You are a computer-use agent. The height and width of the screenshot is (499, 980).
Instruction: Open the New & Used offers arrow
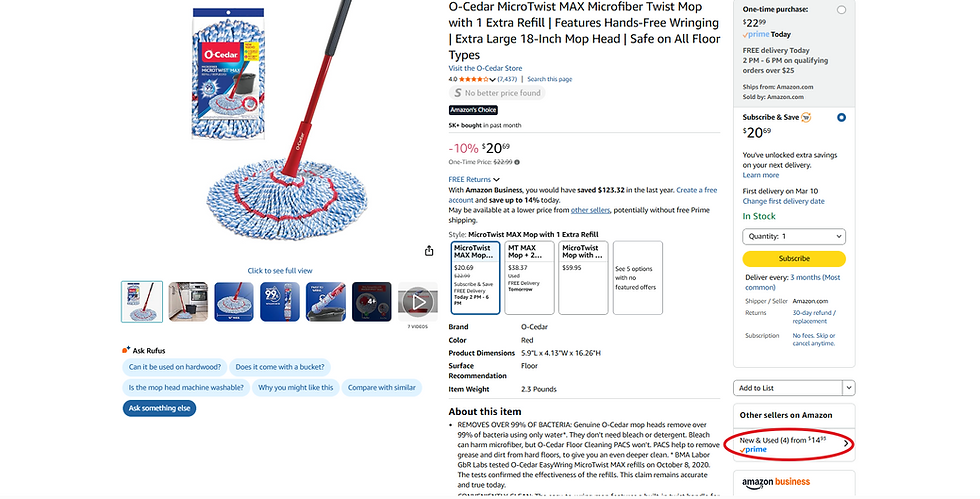click(846, 444)
